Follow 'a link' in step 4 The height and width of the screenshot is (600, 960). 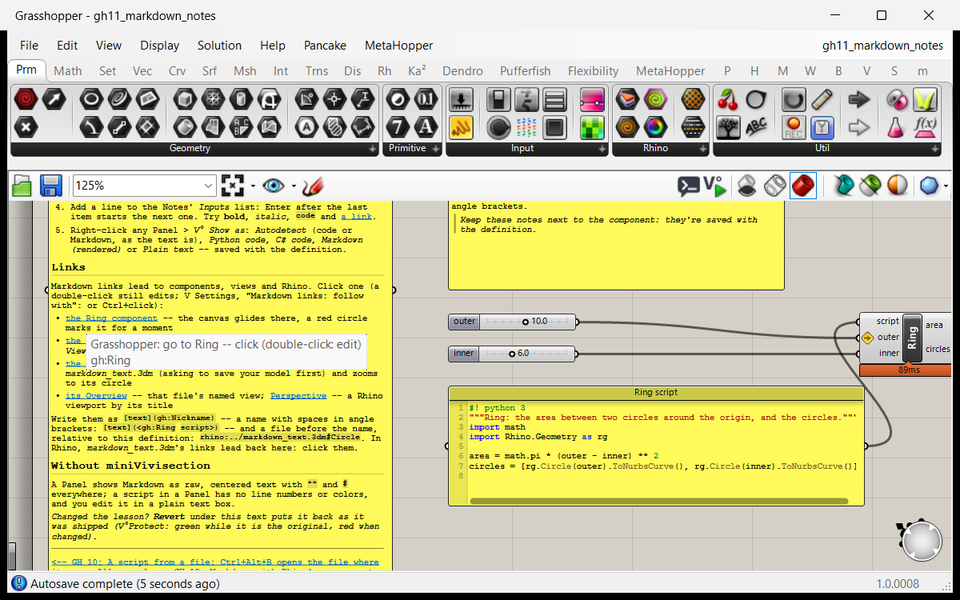[356, 217]
